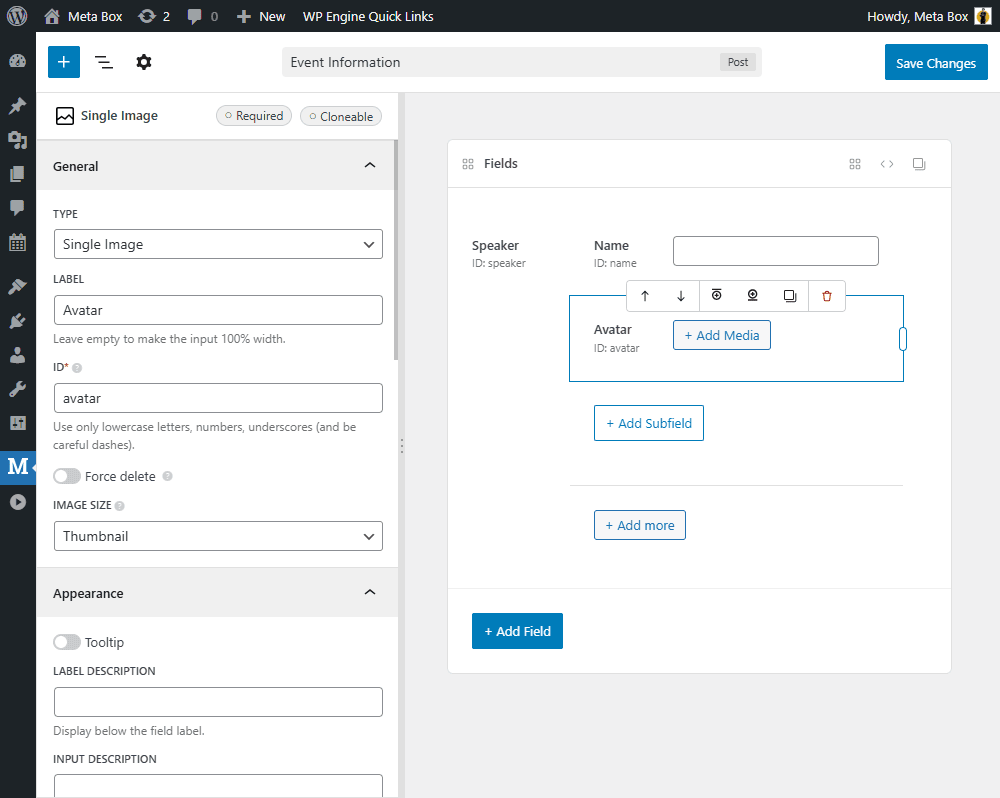Viewport: 1000px width, 798px height.
Task: Open the Type dropdown showing Single Image
Action: pyautogui.click(x=218, y=244)
